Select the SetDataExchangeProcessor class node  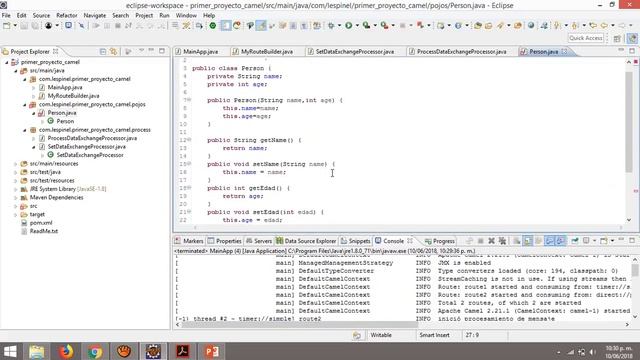(90, 155)
